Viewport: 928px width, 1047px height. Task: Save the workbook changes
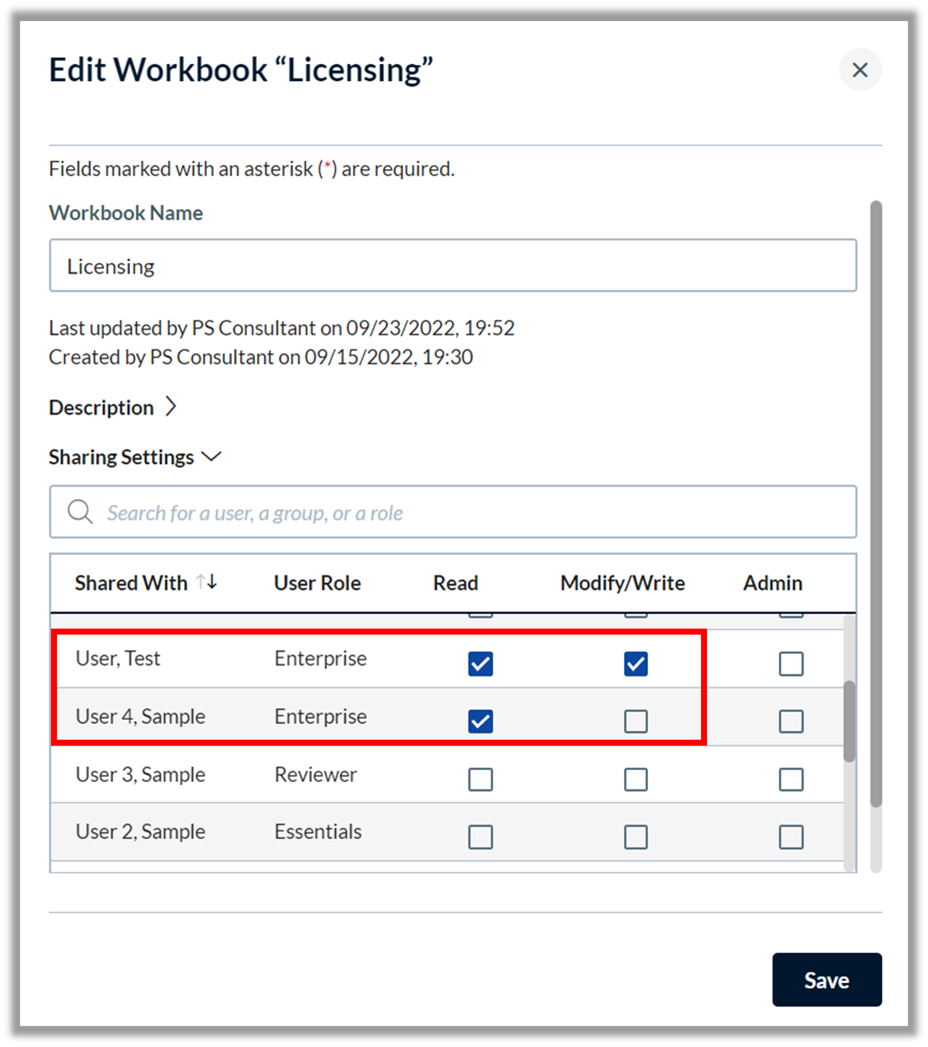point(827,980)
